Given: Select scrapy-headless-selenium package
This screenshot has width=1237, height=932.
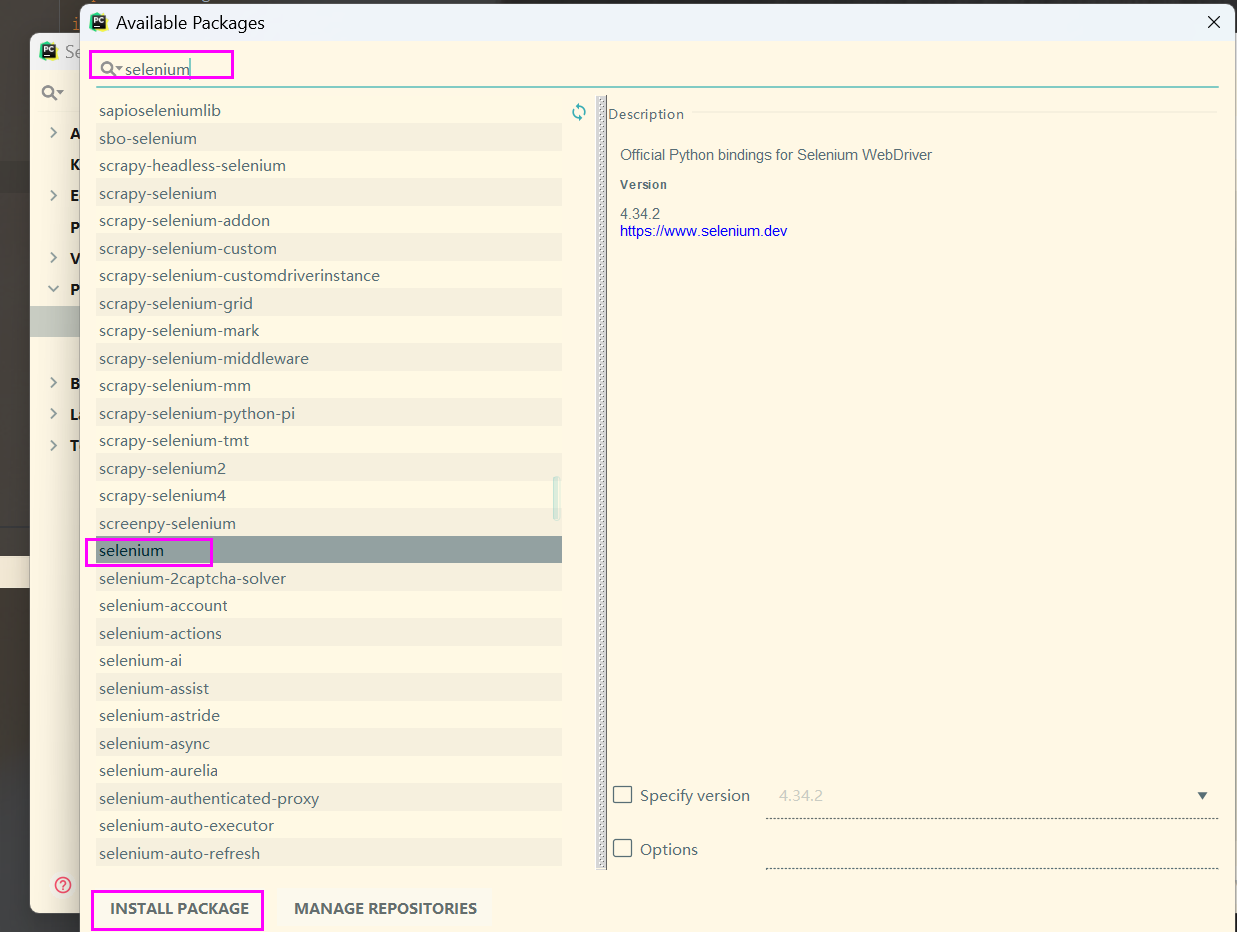Looking at the screenshot, I should pos(329,165).
